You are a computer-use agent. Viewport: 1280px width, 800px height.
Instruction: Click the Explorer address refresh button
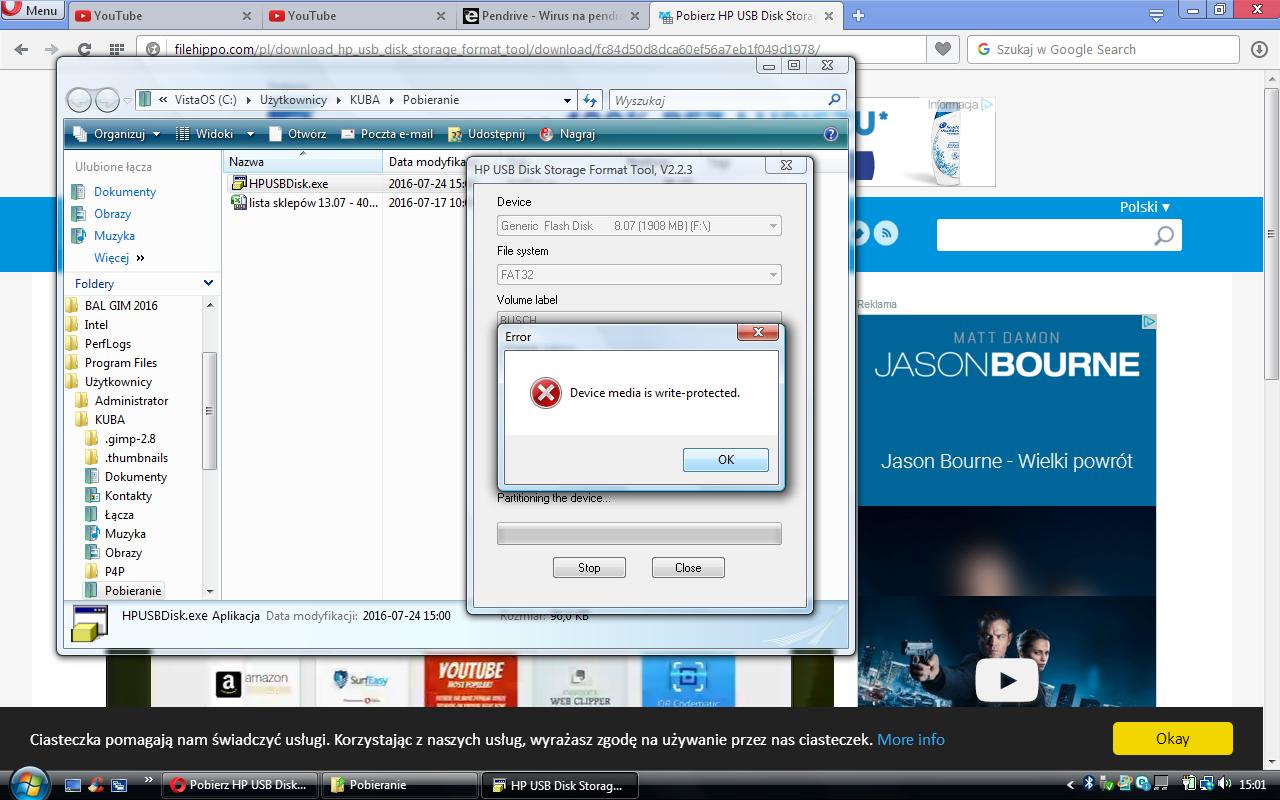click(590, 100)
